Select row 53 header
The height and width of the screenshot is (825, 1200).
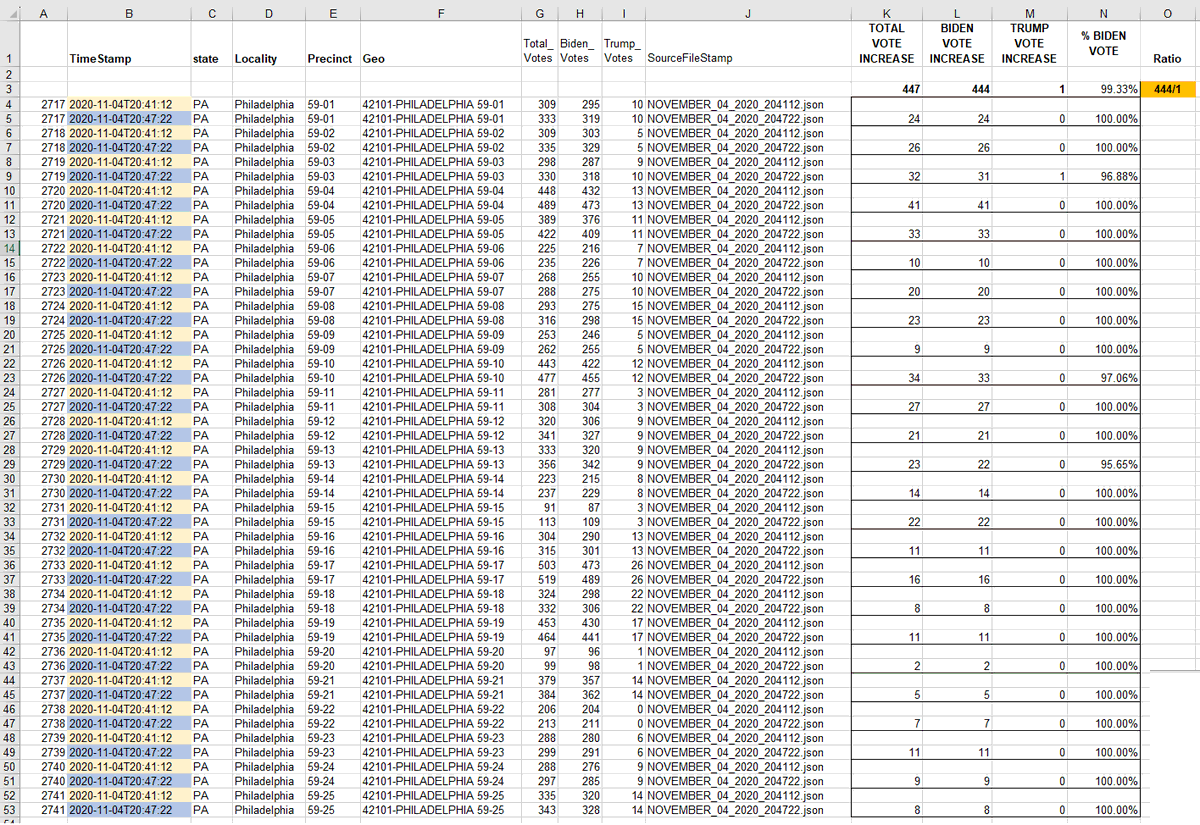tap(10, 809)
